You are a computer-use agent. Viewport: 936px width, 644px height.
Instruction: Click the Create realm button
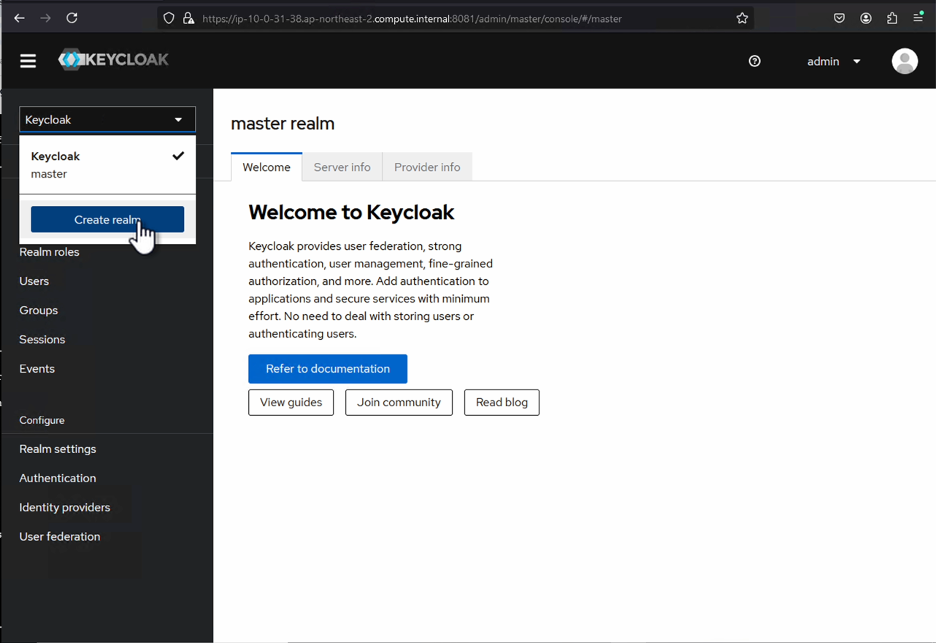click(107, 220)
